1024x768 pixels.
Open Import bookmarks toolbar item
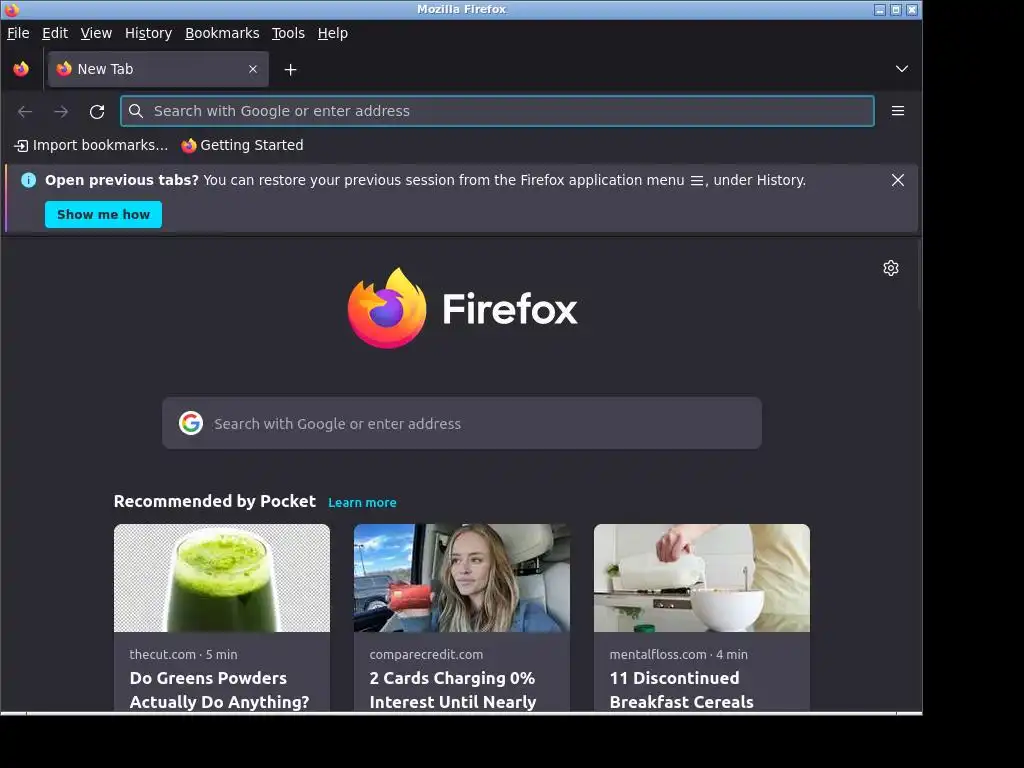click(x=91, y=145)
